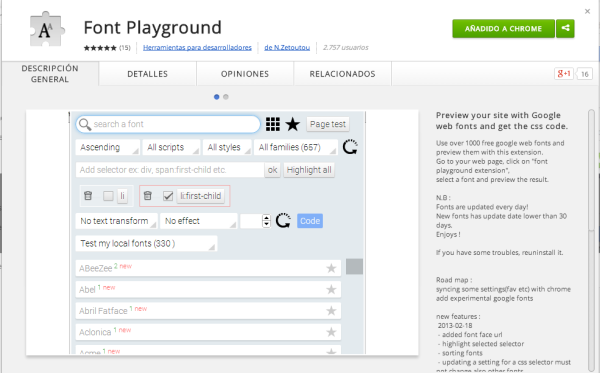600x373 pixels.
Task: Open the No text transform dropdown
Action: click(117, 221)
